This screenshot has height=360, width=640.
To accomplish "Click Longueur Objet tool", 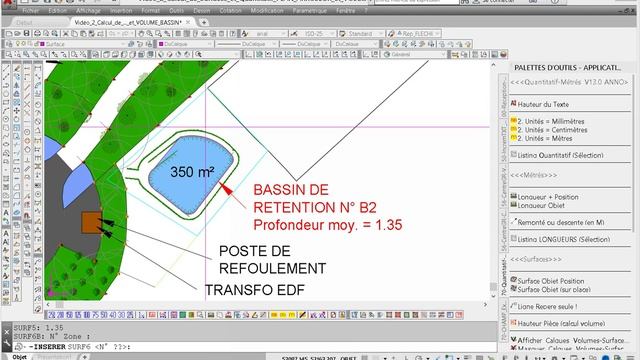I will coord(541,205).
